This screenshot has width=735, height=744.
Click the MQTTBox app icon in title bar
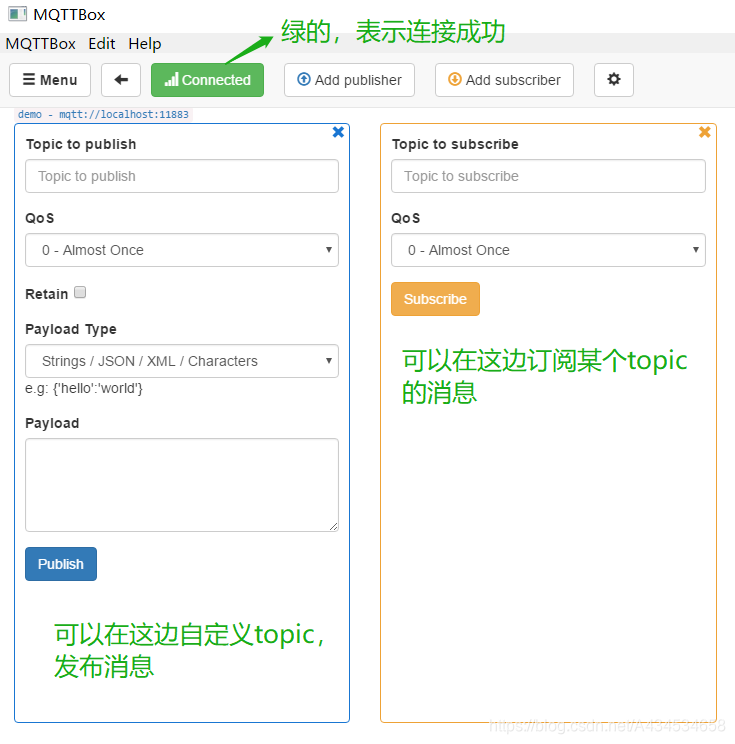pyautogui.click(x=18, y=14)
